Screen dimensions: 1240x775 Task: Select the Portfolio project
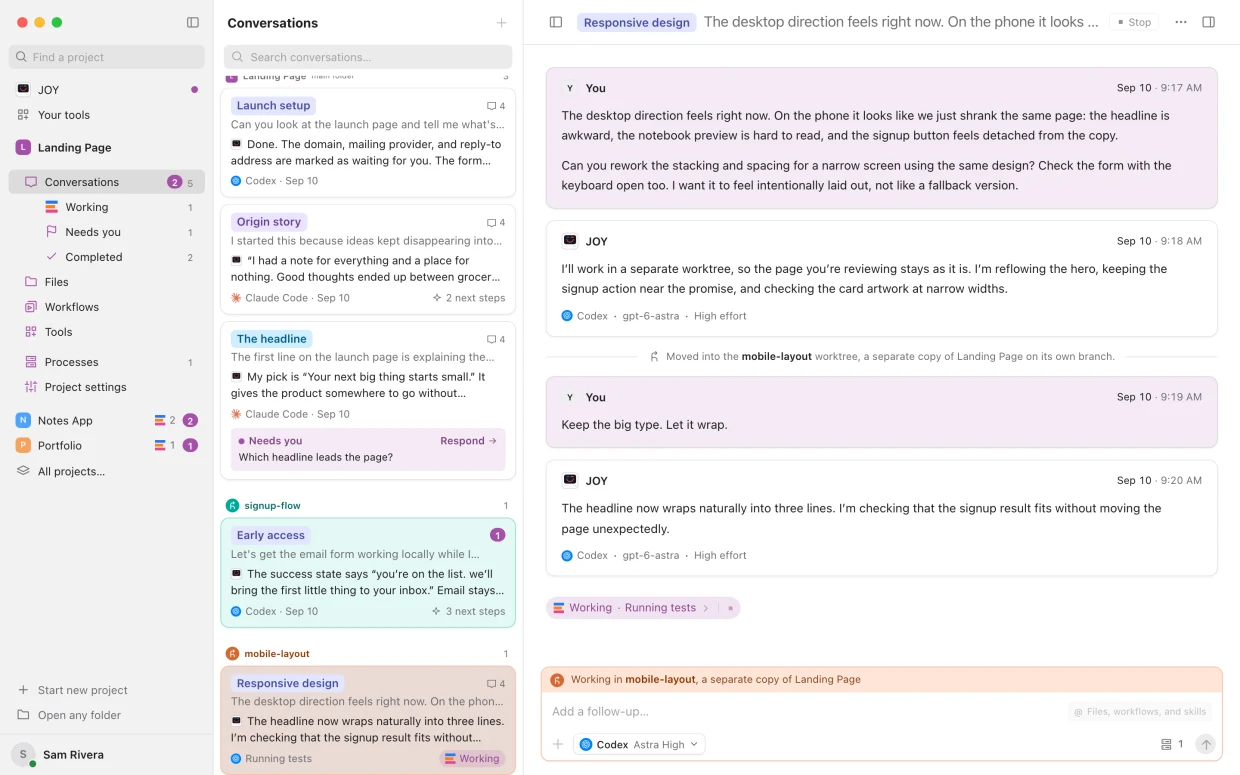(106, 446)
